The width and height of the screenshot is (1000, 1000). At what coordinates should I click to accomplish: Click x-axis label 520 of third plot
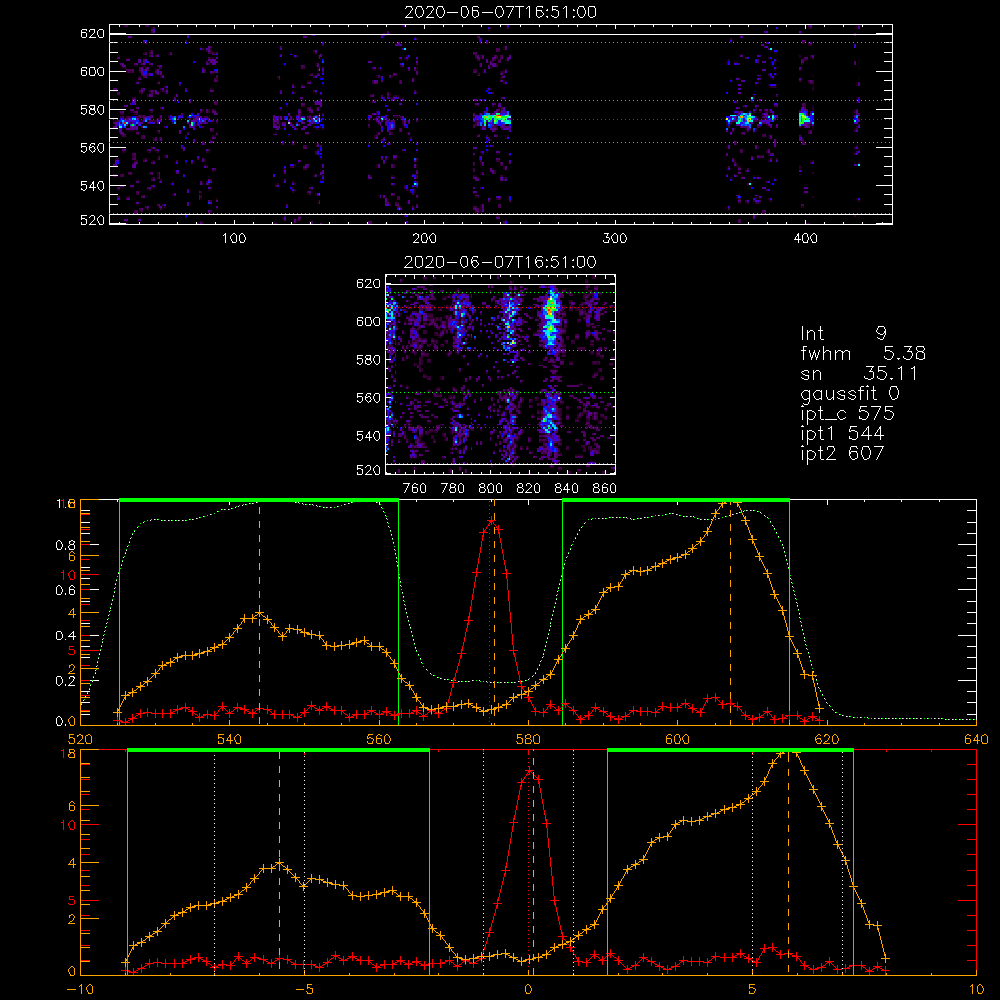point(80,740)
